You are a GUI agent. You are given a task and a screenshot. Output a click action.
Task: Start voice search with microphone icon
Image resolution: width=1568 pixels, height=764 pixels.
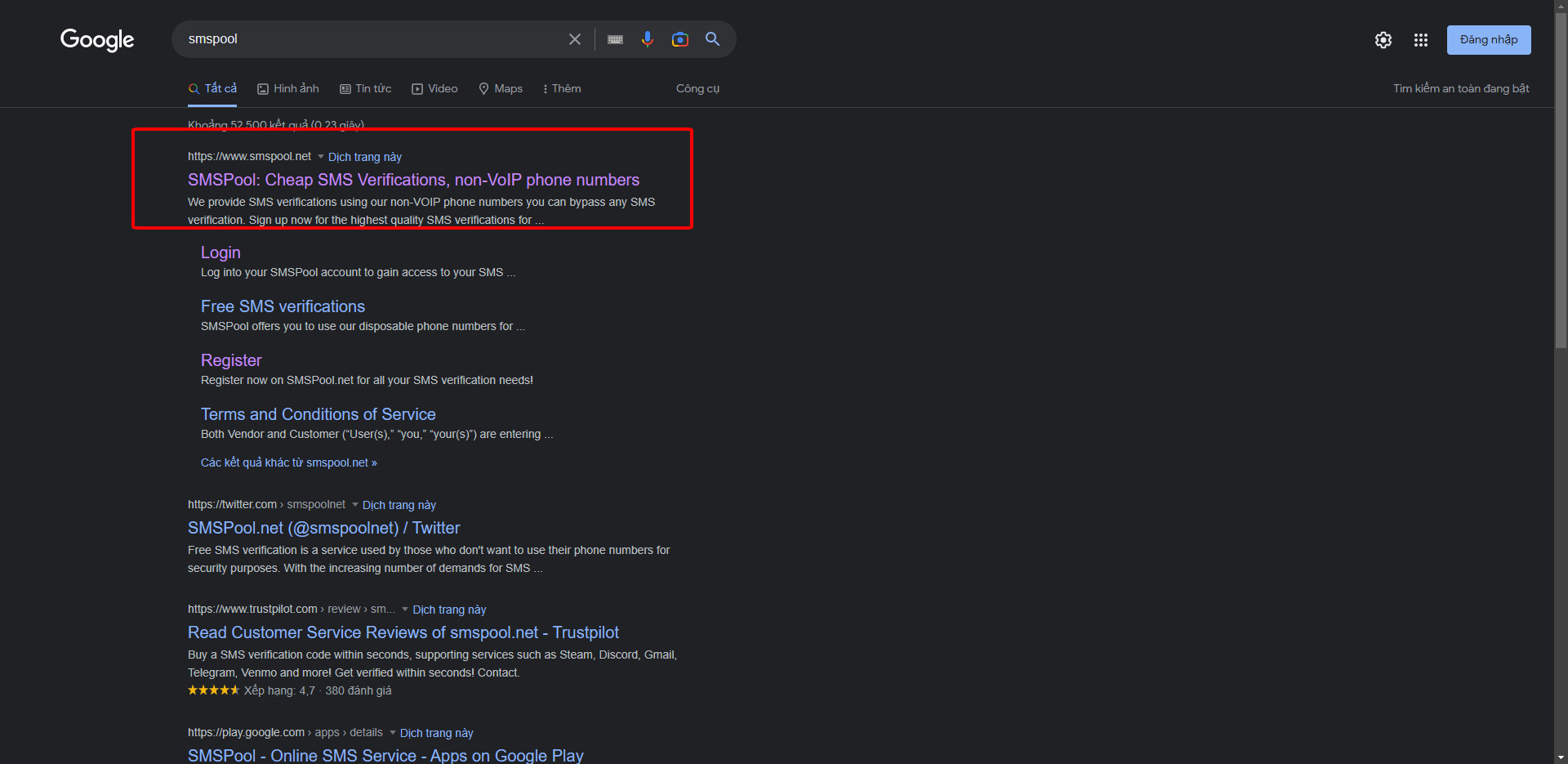tap(648, 39)
